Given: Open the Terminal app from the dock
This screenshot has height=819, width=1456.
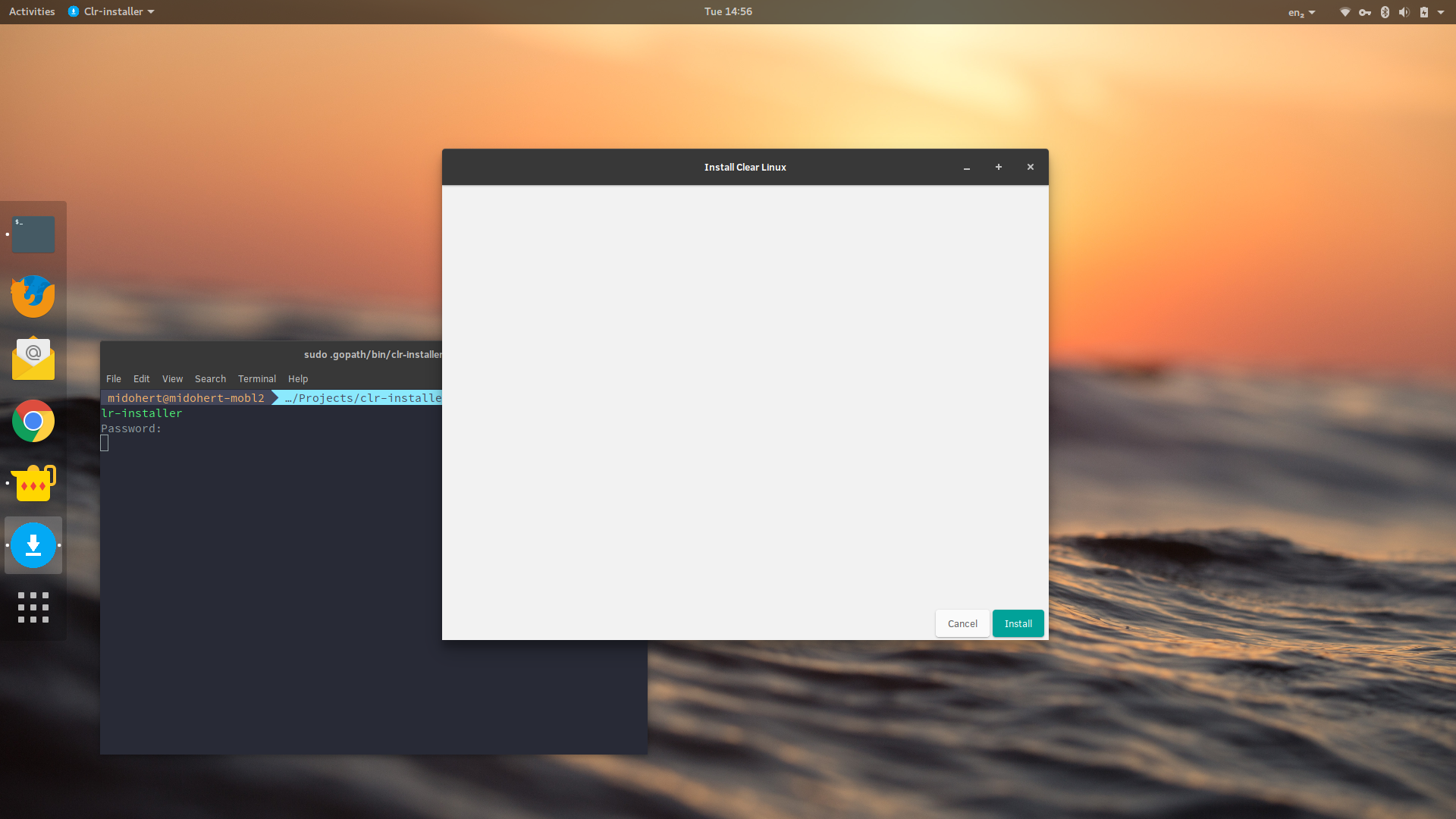Looking at the screenshot, I should coord(33,234).
